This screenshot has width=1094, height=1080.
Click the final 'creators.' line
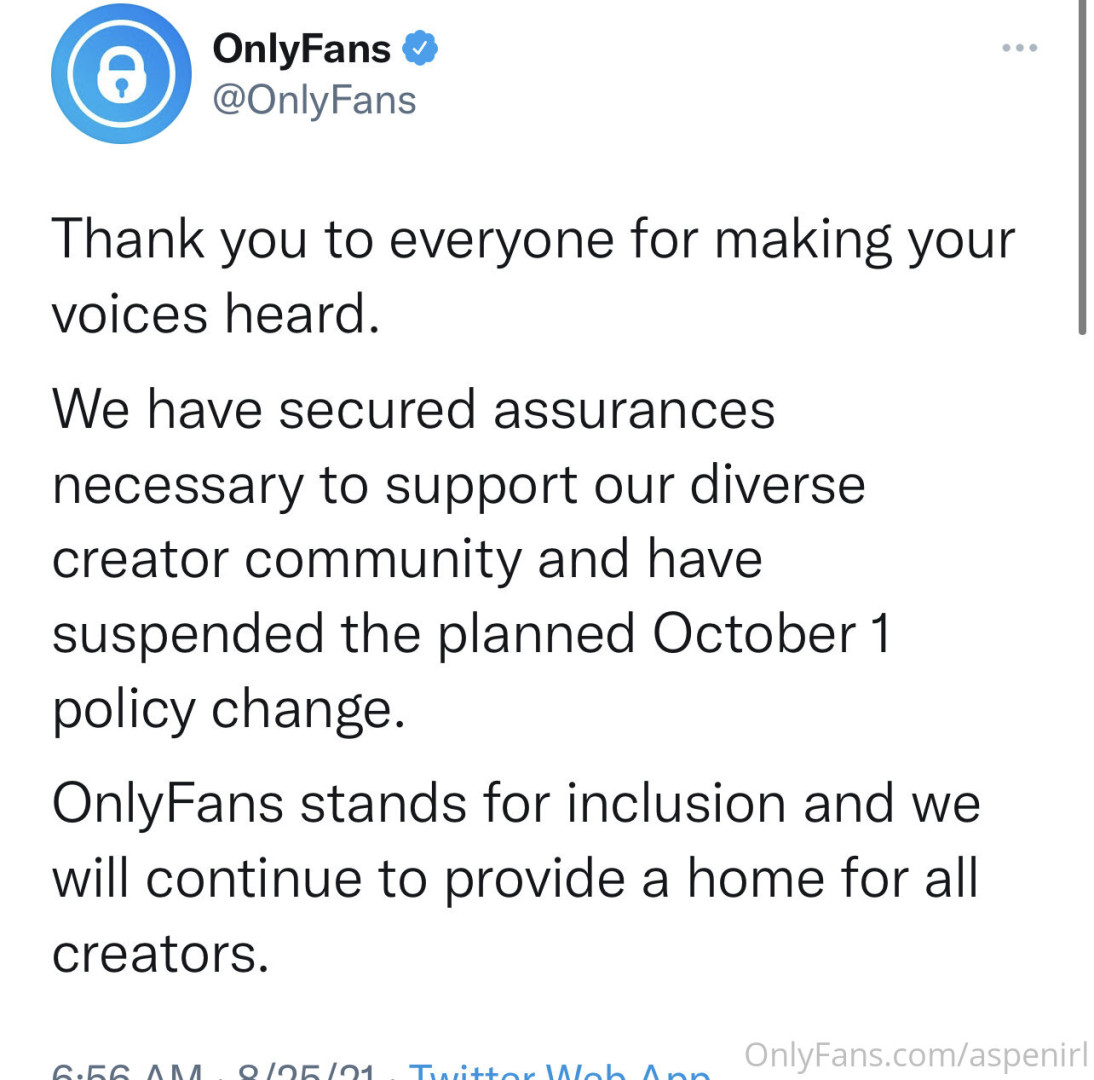pos(160,953)
